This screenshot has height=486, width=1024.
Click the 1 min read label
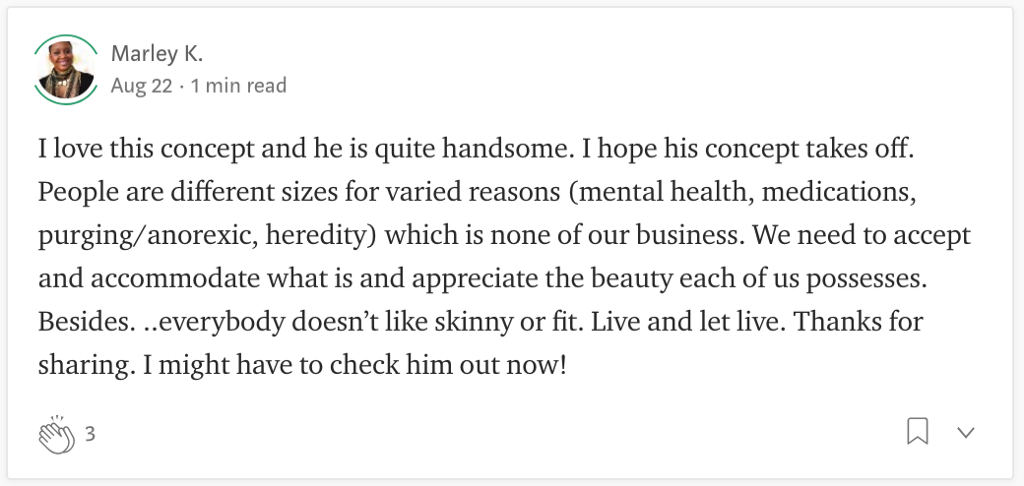point(238,86)
